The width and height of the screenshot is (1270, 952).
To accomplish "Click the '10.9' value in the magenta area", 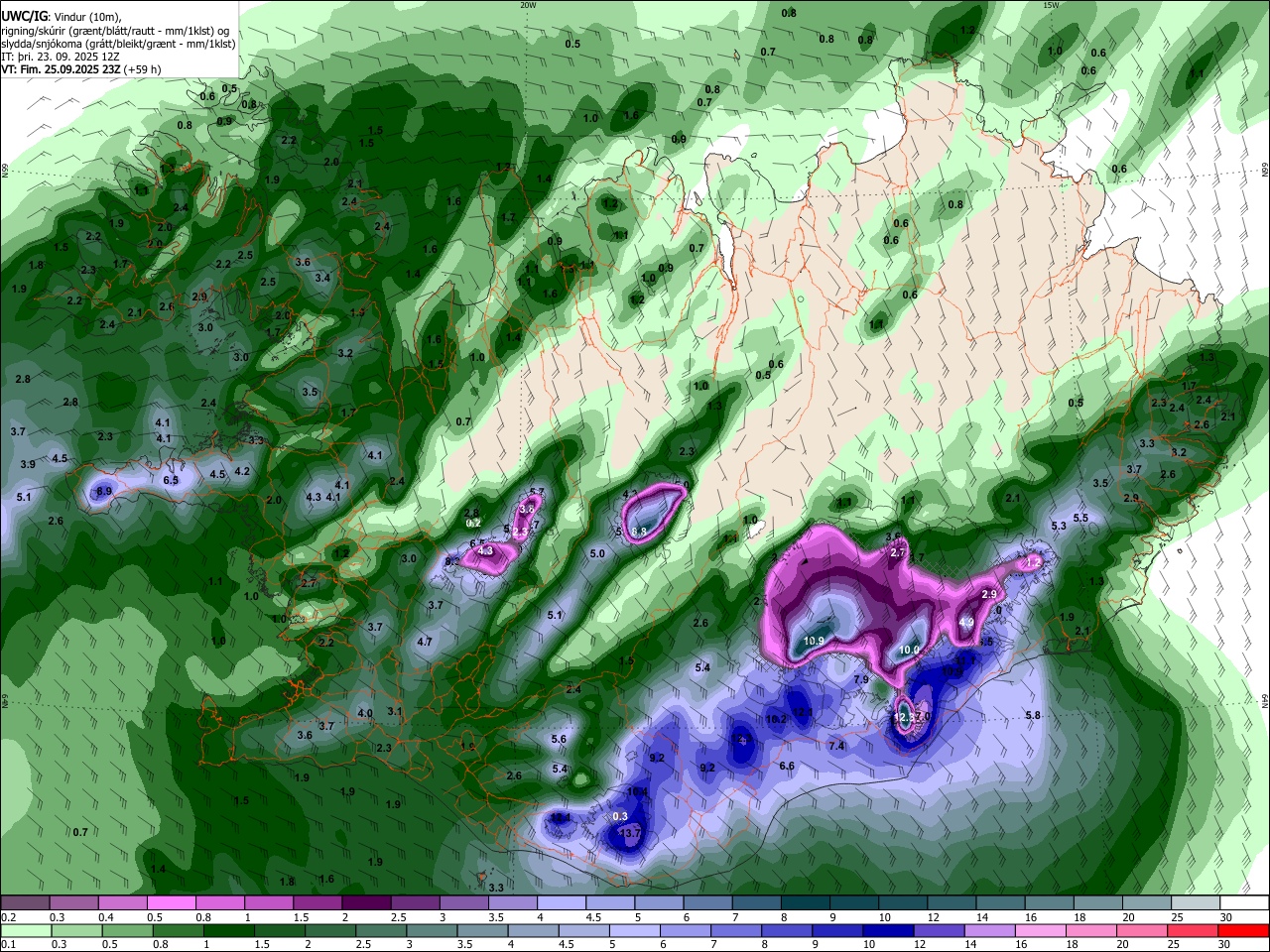I will [x=814, y=642].
